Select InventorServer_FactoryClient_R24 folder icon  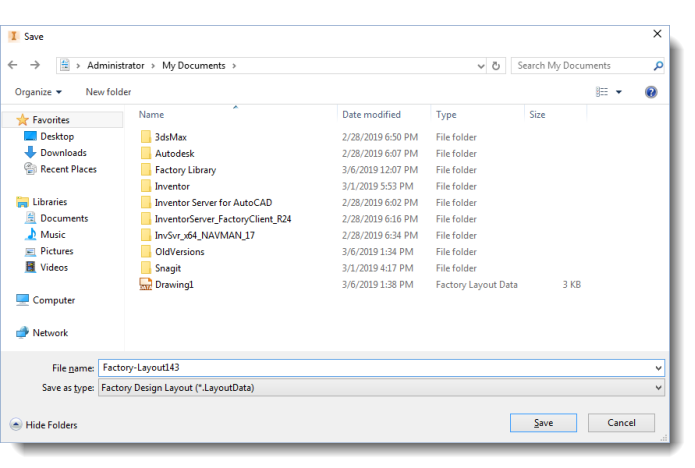click(146, 218)
